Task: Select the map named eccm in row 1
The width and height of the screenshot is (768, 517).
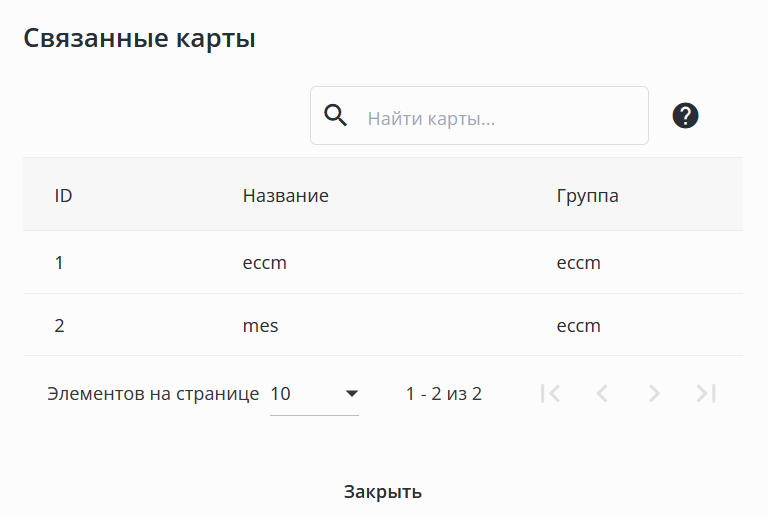Action: coord(265,263)
